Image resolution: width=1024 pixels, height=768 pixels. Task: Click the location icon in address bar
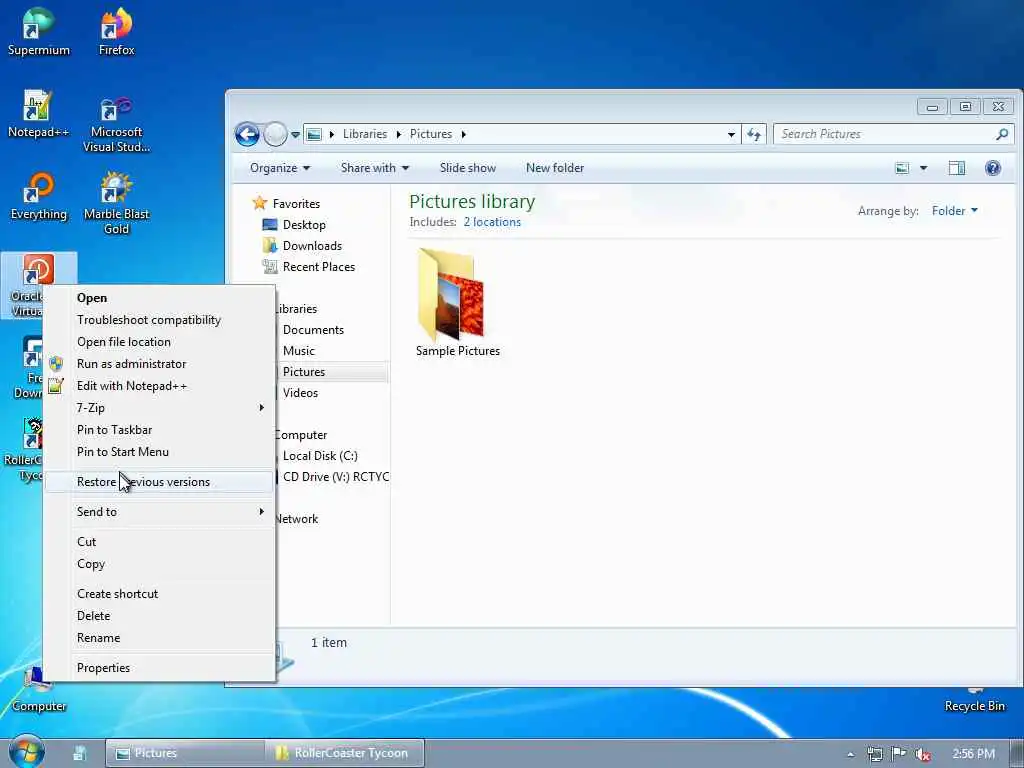[314, 135]
